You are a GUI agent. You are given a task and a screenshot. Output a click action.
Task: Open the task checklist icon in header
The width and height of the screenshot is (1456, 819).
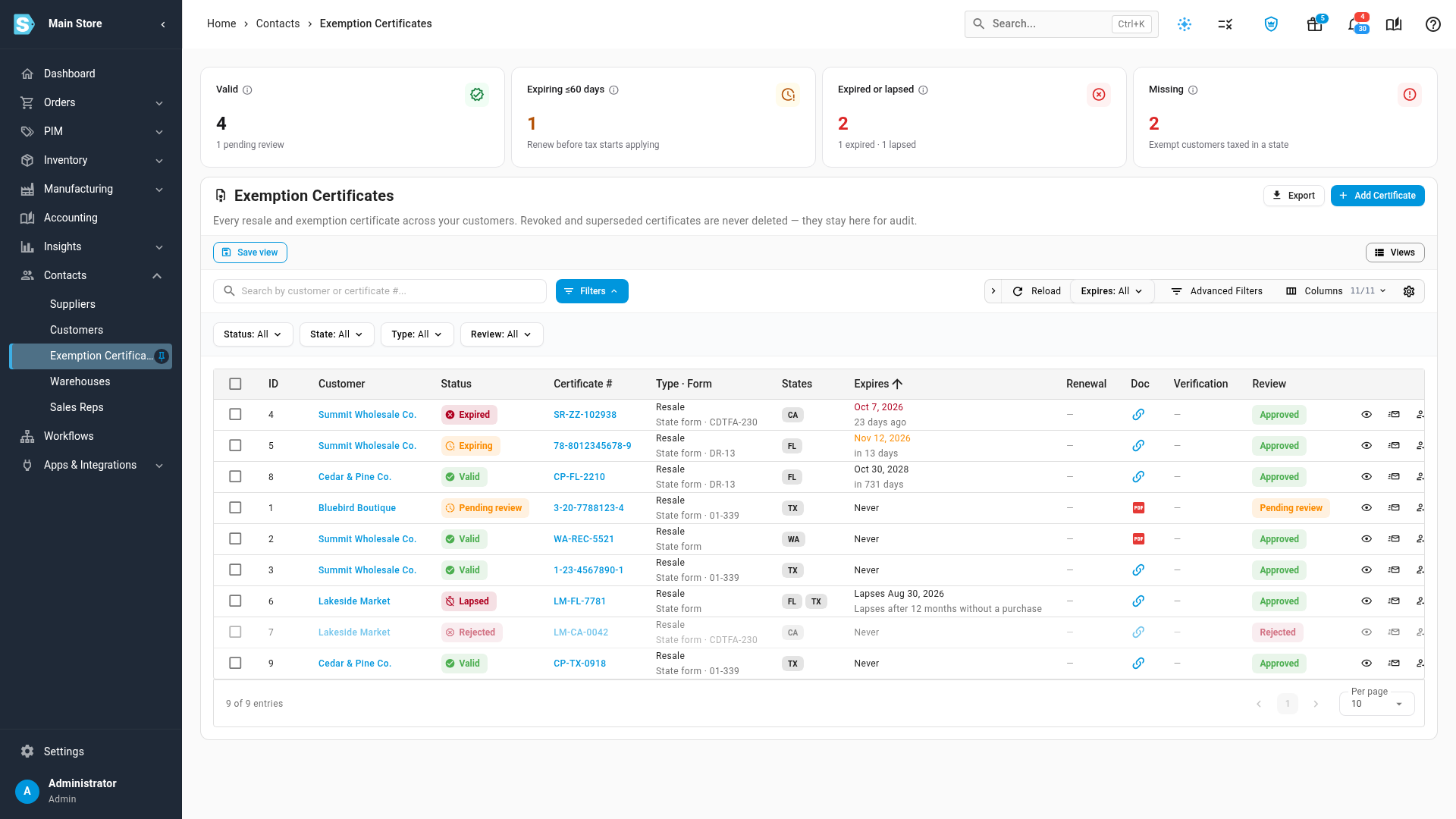[1225, 24]
